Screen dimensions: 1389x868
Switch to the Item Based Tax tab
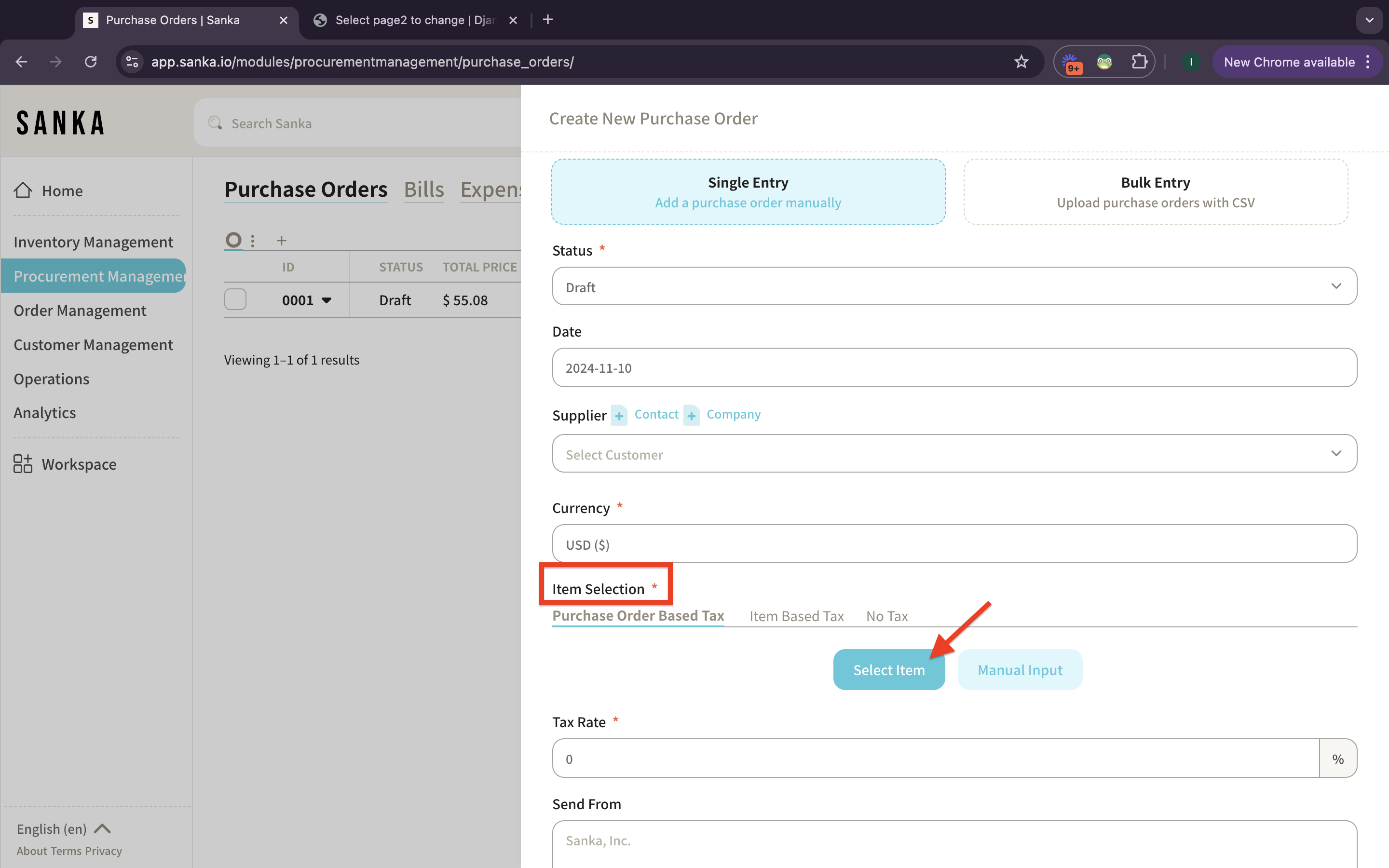pyautogui.click(x=796, y=616)
